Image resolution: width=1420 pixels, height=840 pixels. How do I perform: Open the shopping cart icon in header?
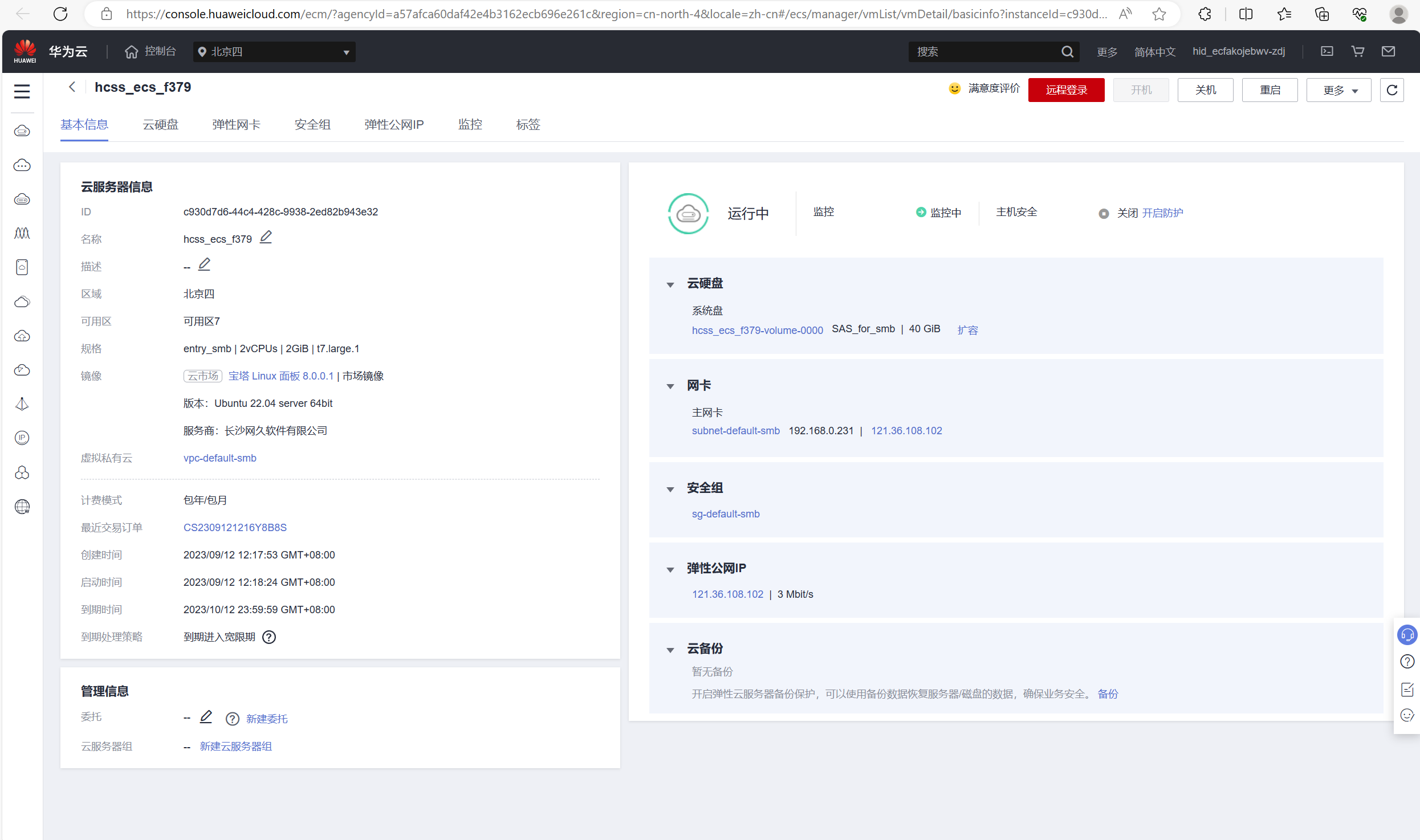pos(1358,51)
